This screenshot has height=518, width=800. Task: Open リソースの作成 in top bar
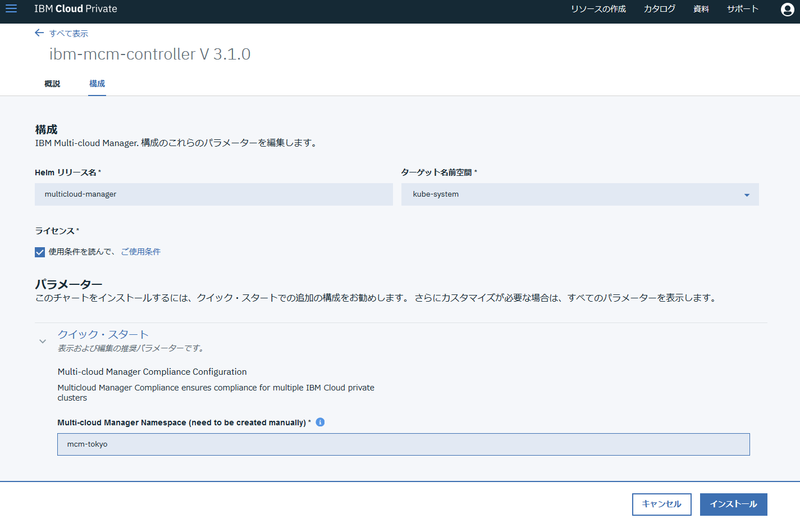pos(598,9)
